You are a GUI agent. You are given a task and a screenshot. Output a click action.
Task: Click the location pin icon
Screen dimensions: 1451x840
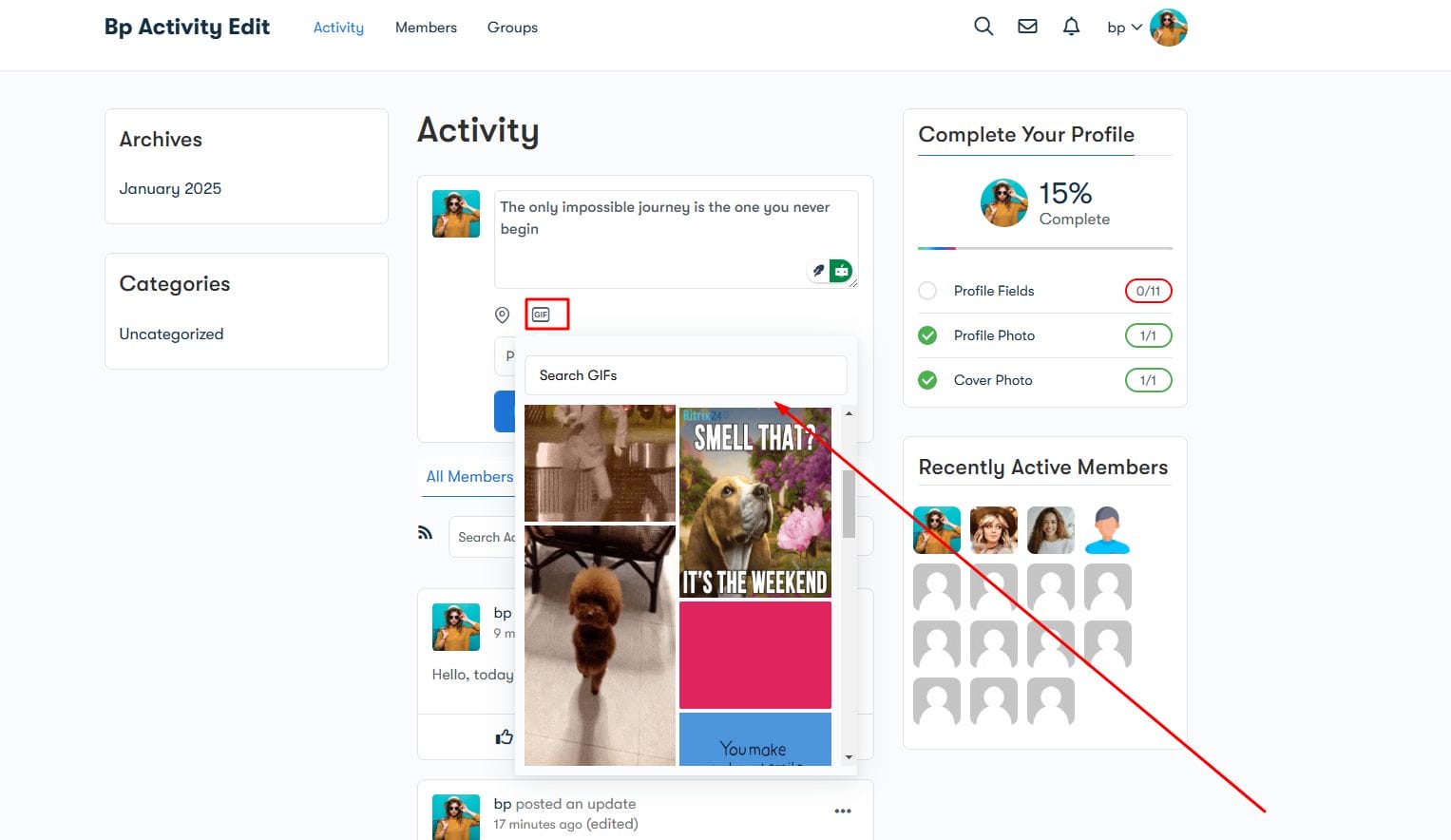click(x=503, y=315)
